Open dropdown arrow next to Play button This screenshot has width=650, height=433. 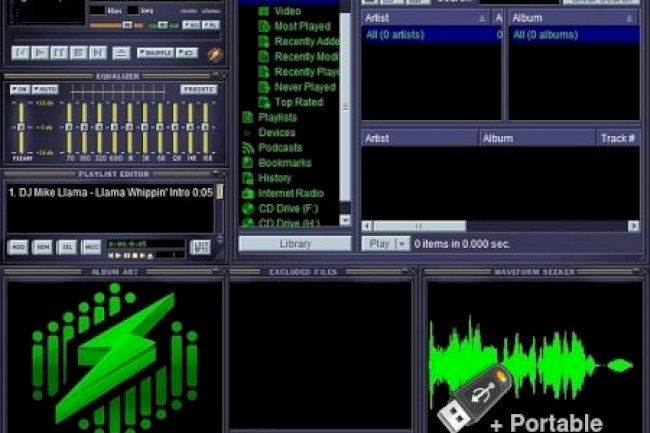402,244
